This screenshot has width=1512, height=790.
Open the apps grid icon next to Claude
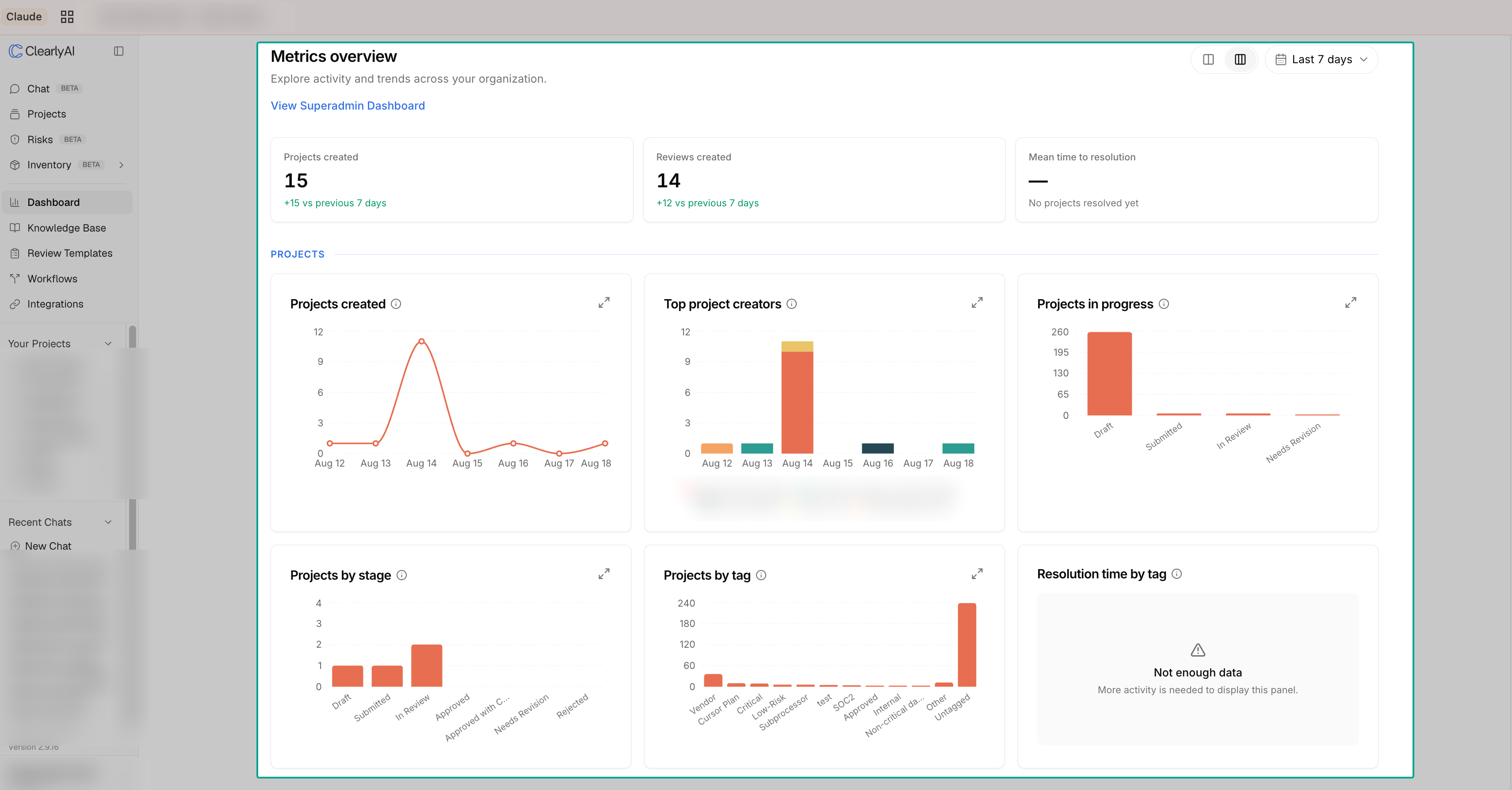point(67,16)
